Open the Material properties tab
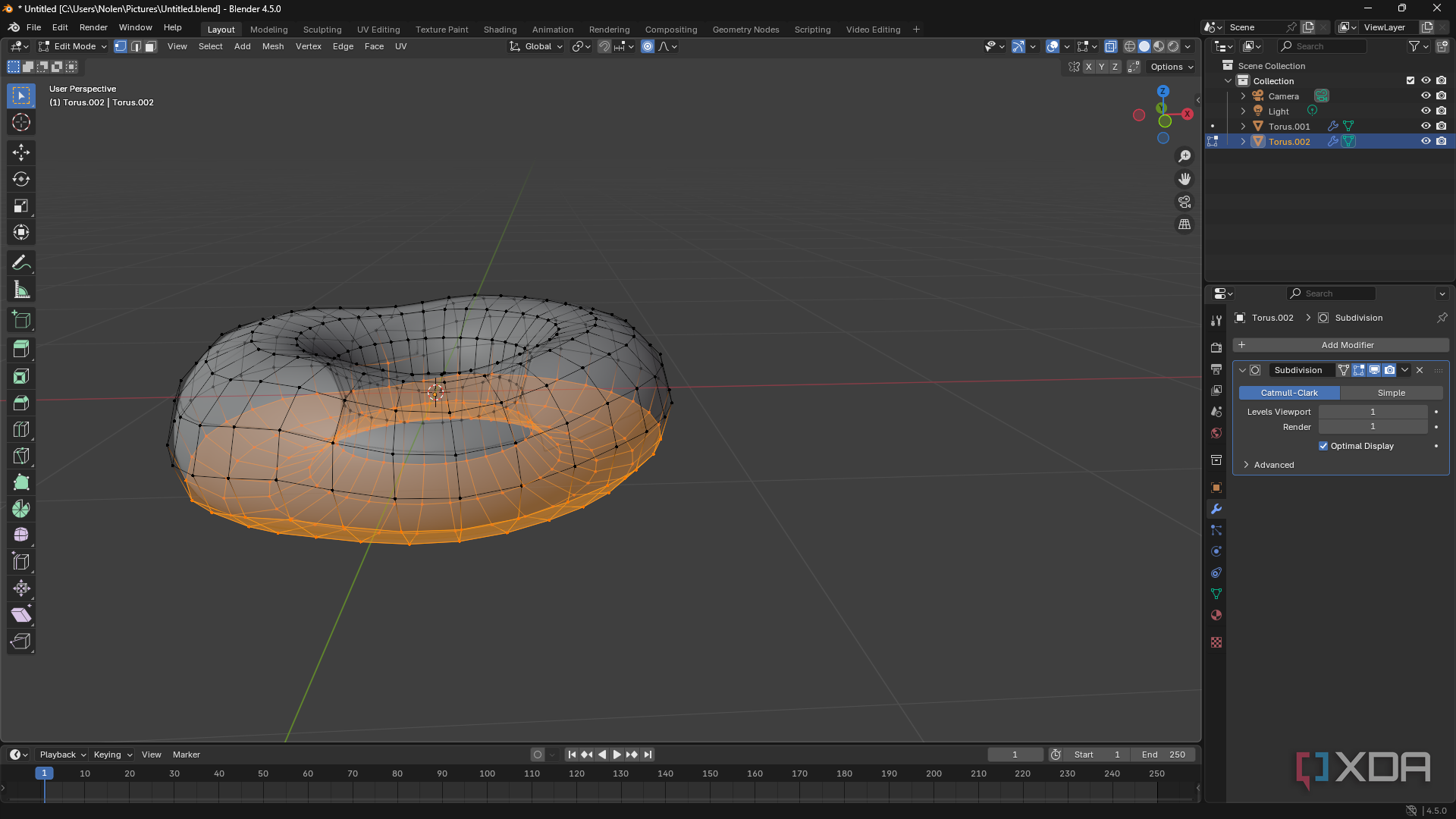1456x819 pixels. [x=1216, y=615]
